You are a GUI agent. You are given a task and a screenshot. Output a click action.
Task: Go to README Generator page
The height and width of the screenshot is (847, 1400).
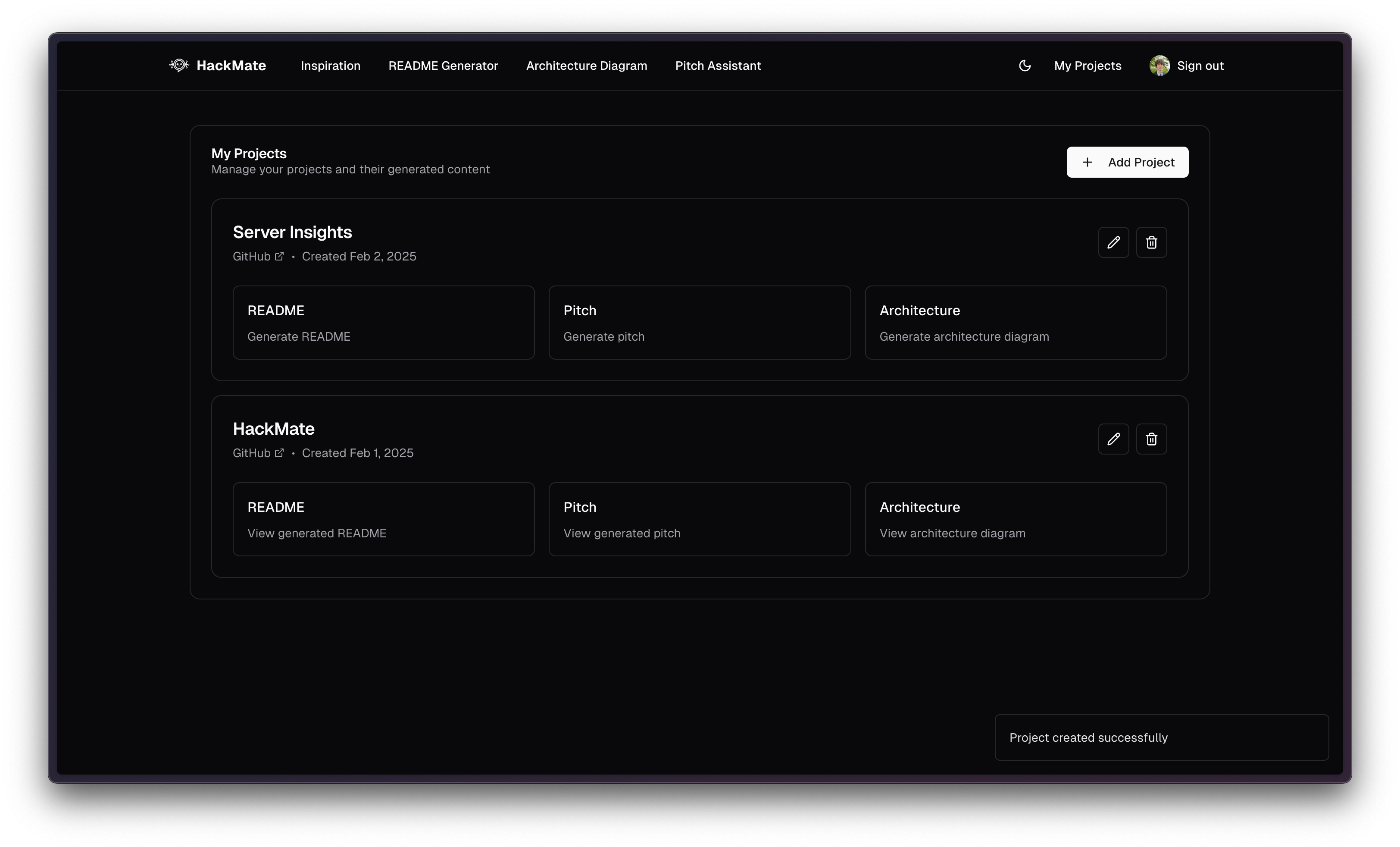tap(443, 66)
